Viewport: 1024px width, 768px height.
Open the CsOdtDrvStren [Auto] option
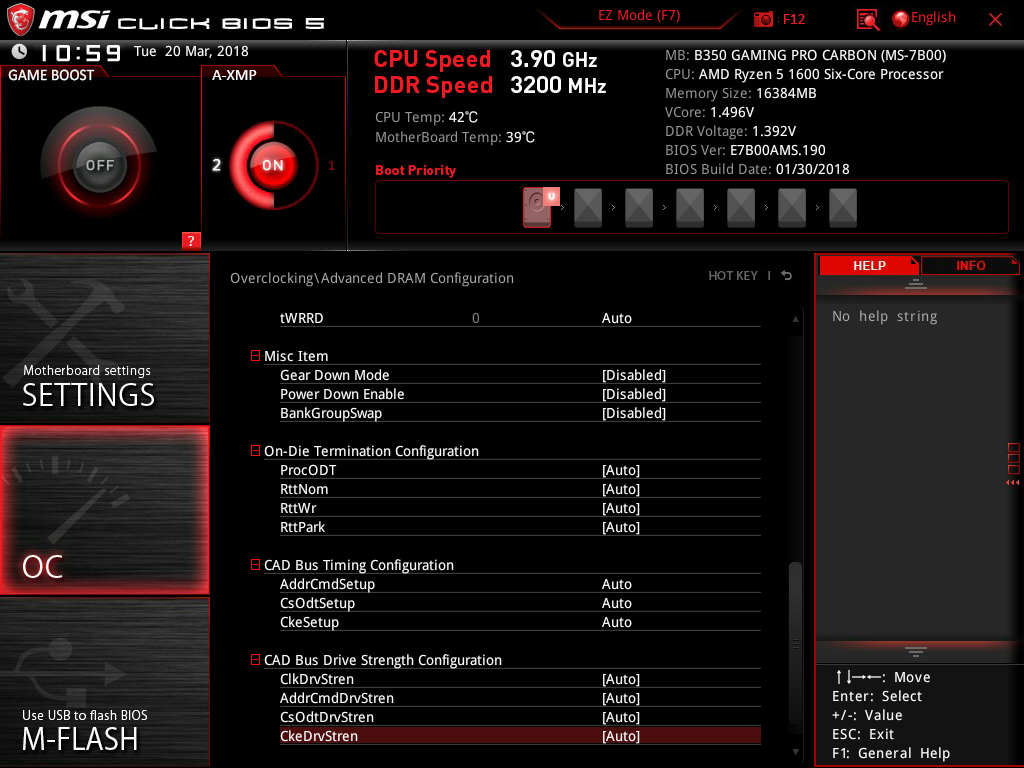pos(620,717)
